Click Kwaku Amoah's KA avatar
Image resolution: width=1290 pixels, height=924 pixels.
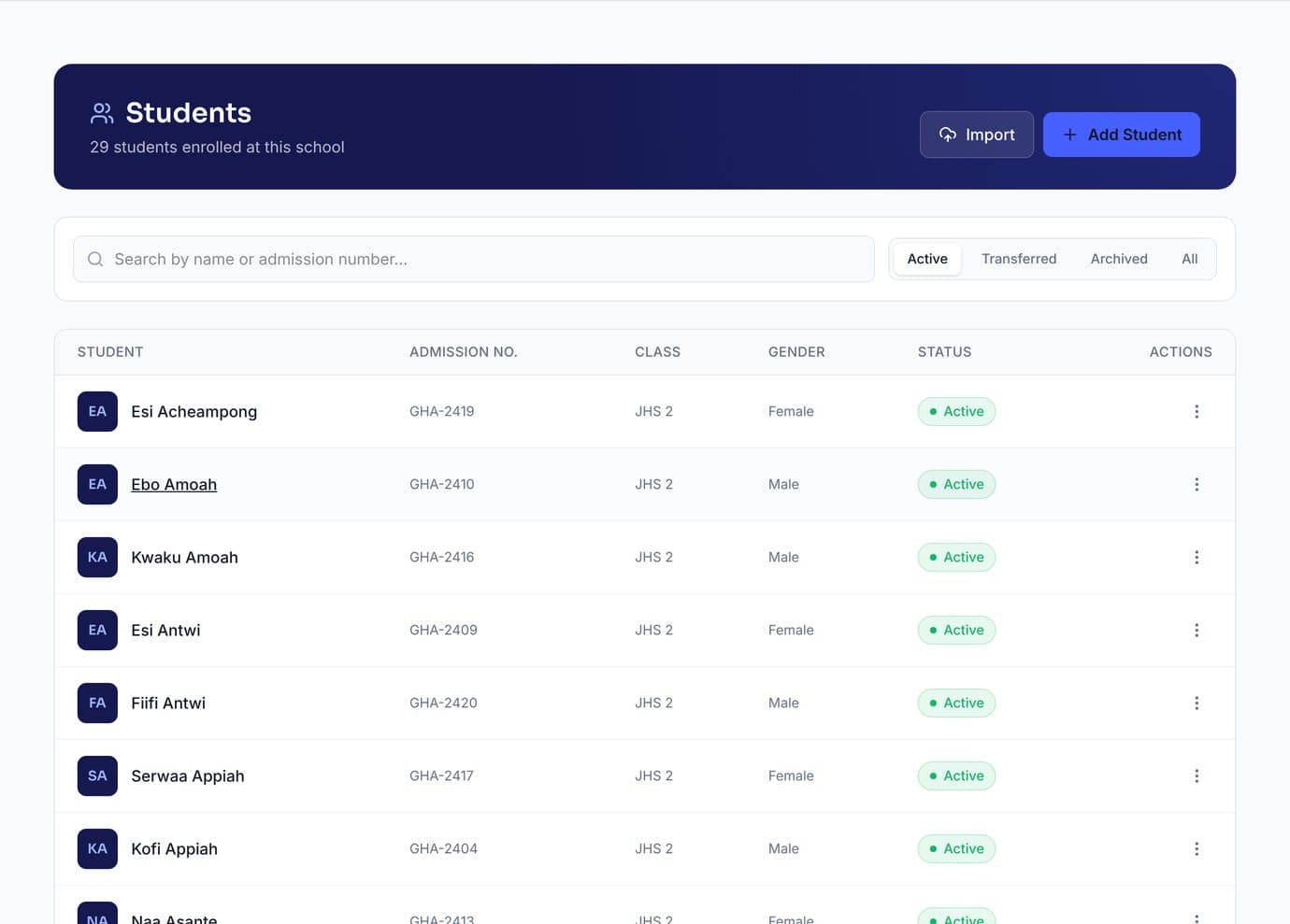pyautogui.click(x=97, y=557)
